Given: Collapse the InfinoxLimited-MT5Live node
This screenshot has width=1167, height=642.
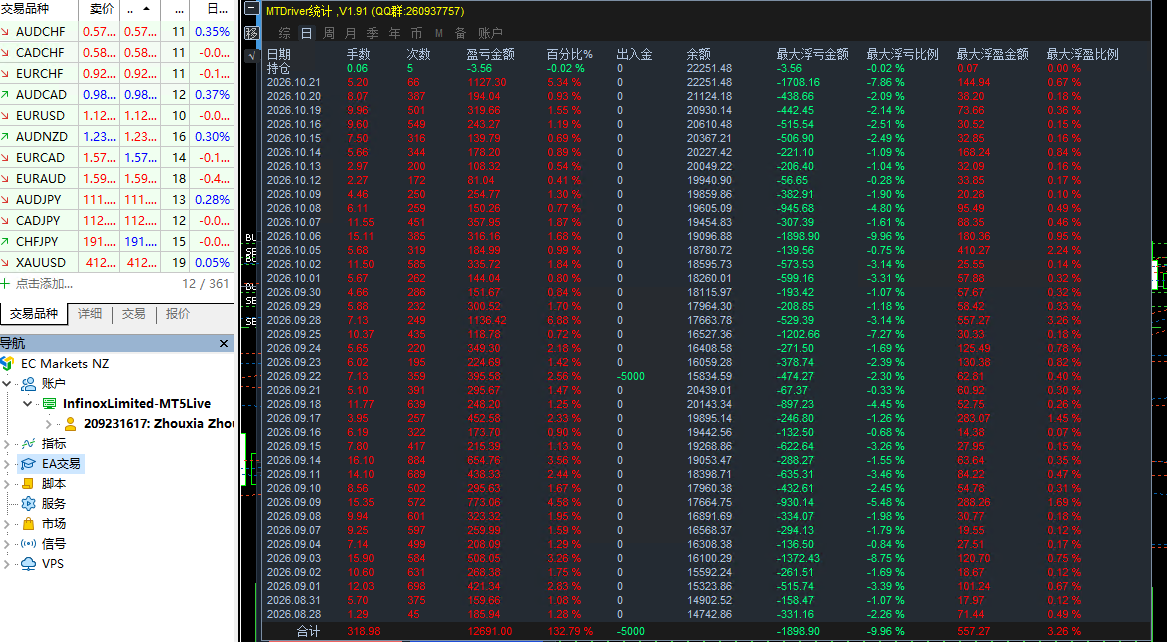Looking at the screenshot, I should (28, 404).
